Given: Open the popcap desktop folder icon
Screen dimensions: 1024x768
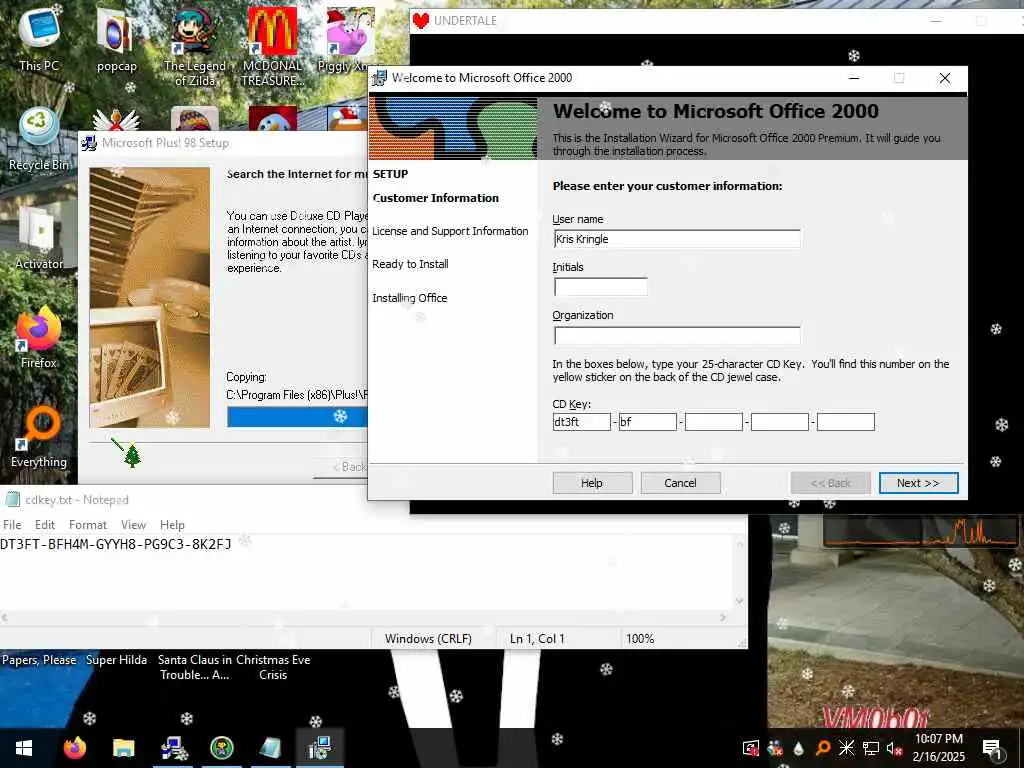Looking at the screenshot, I should point(116,39).
